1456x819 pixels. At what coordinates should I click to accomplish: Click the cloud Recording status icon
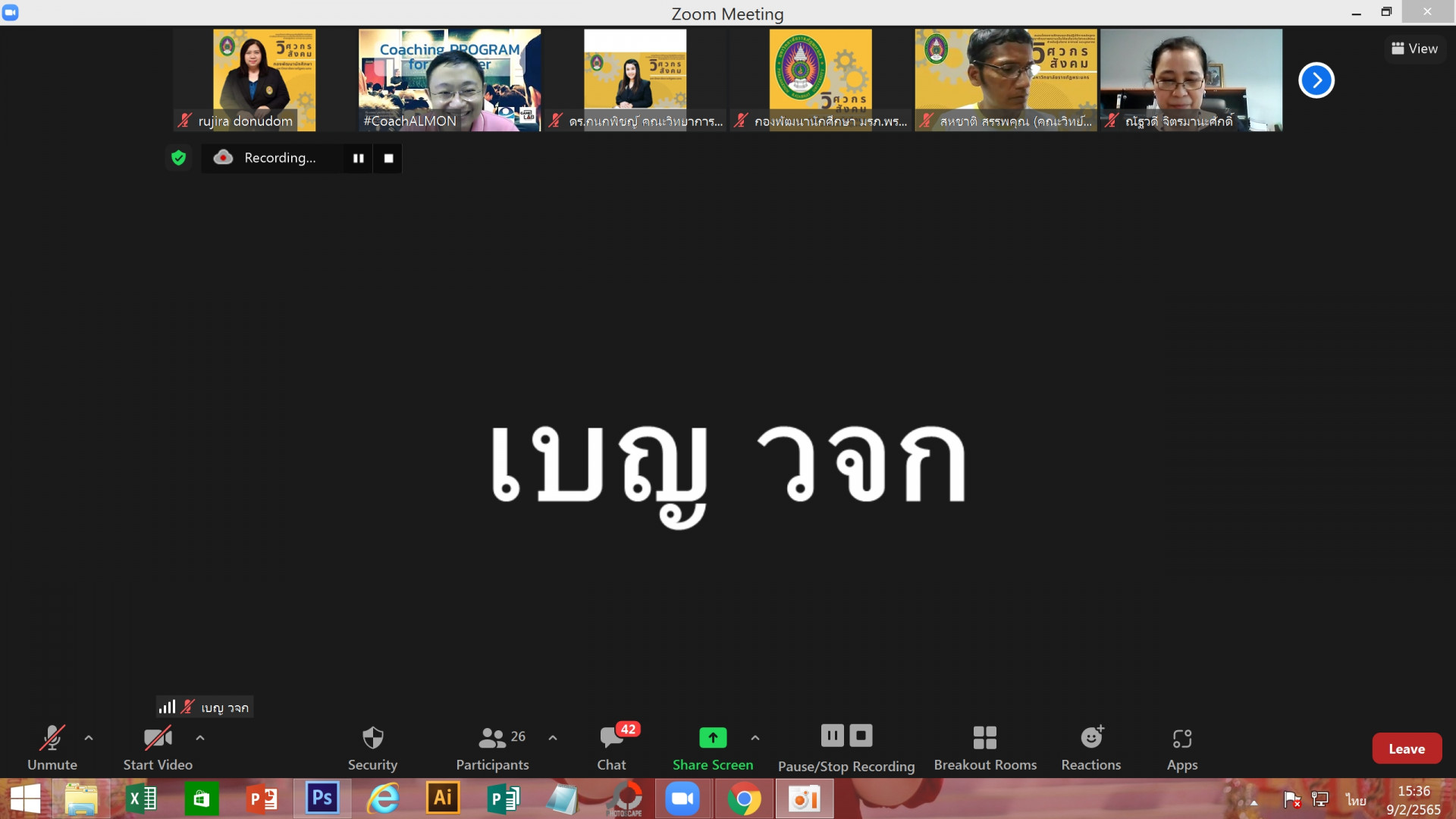223,158
